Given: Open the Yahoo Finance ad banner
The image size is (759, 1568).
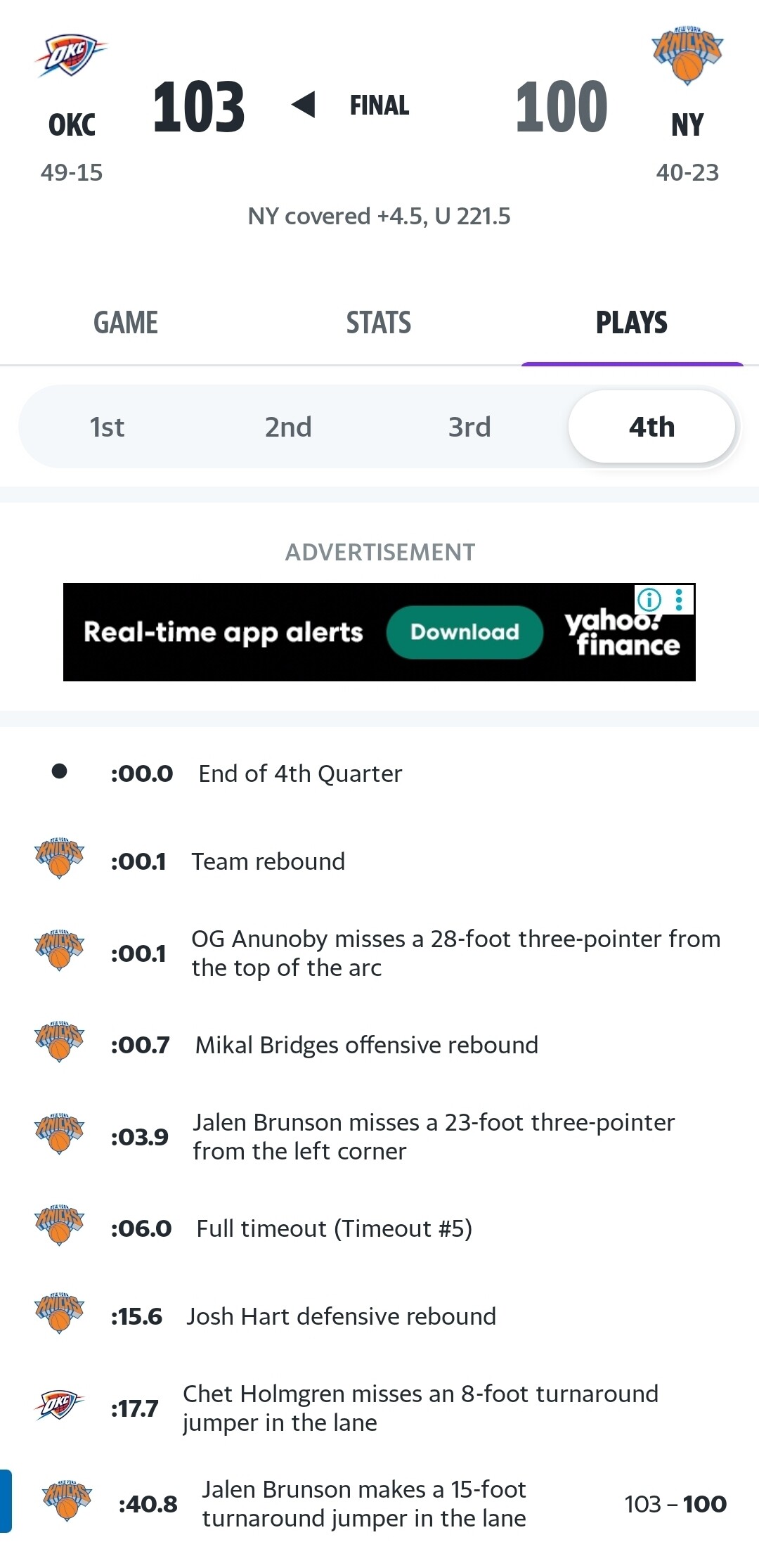Looking at the screenshot, I should [379, 632].
